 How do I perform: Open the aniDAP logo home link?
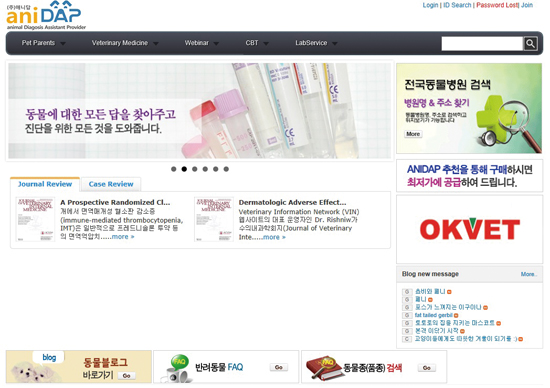(x=46, y=15)
